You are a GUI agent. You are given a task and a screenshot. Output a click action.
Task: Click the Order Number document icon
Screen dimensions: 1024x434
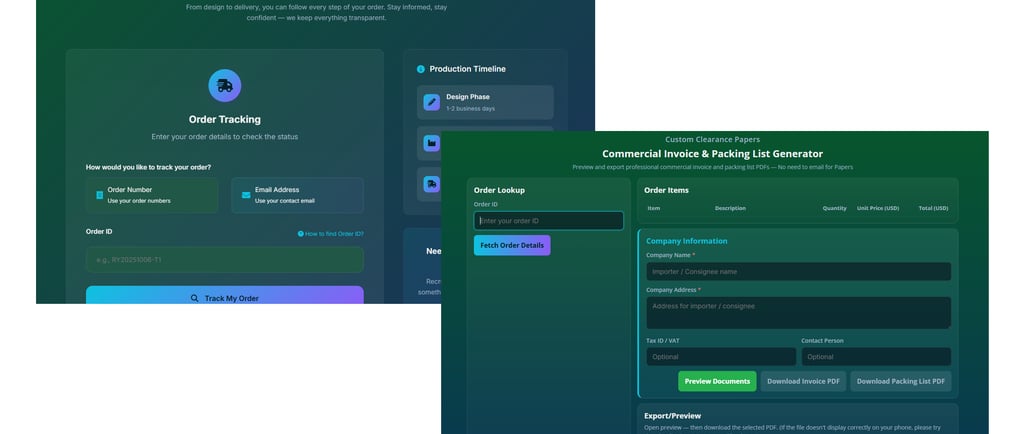pyautogui.click(x=100, y=195)
